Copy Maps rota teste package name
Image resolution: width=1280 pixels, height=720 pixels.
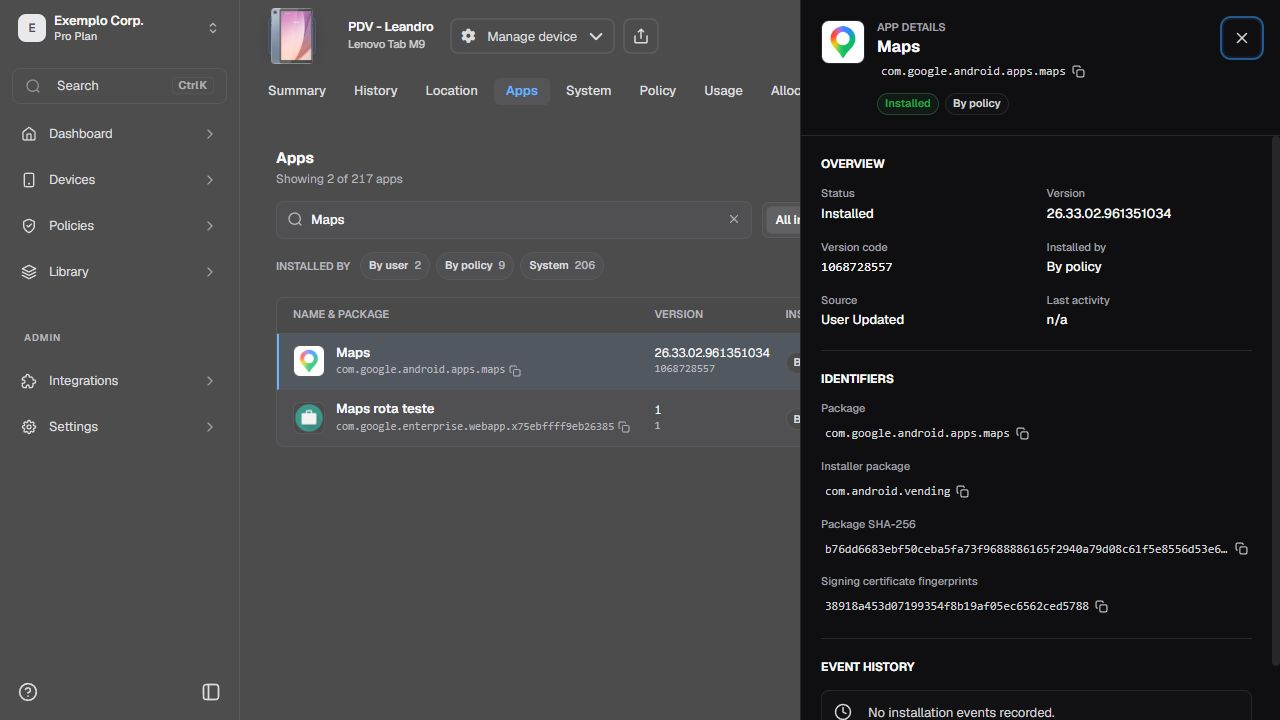(x=624, y=427)
